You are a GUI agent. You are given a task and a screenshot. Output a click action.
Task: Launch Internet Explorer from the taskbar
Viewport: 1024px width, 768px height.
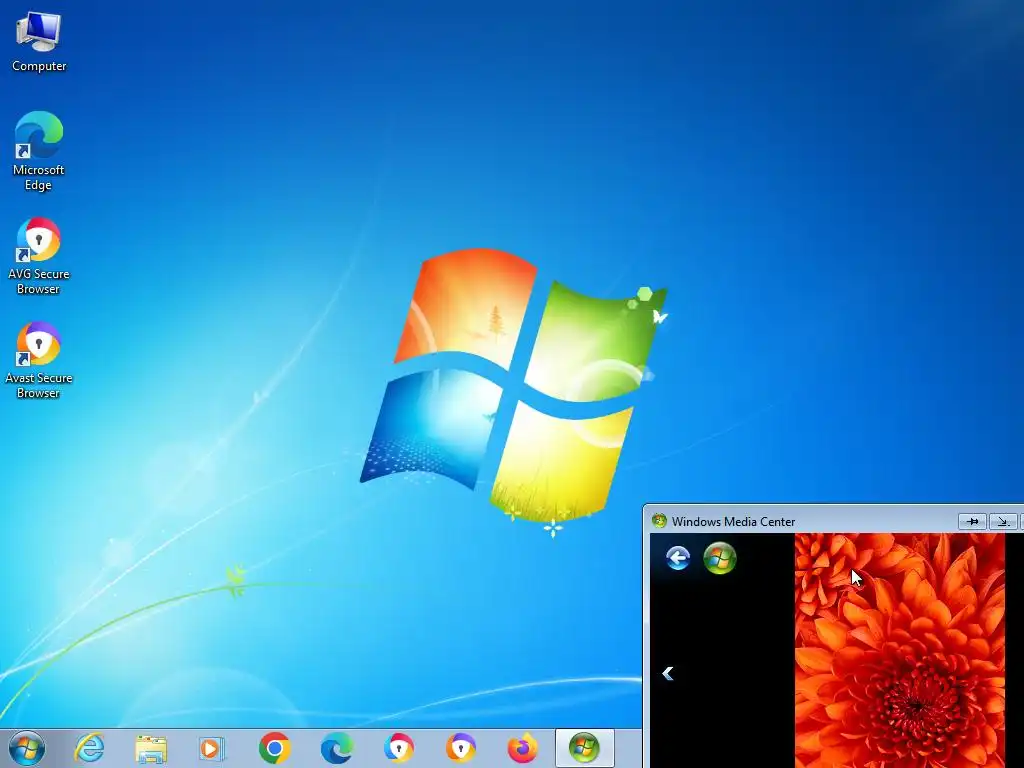[89, 748]
